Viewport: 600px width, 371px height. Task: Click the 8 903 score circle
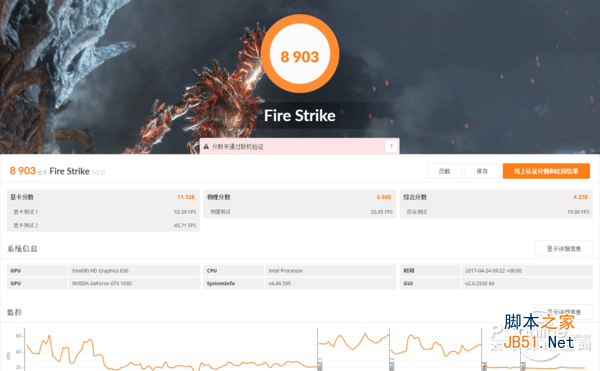click(x=300, y=54)
